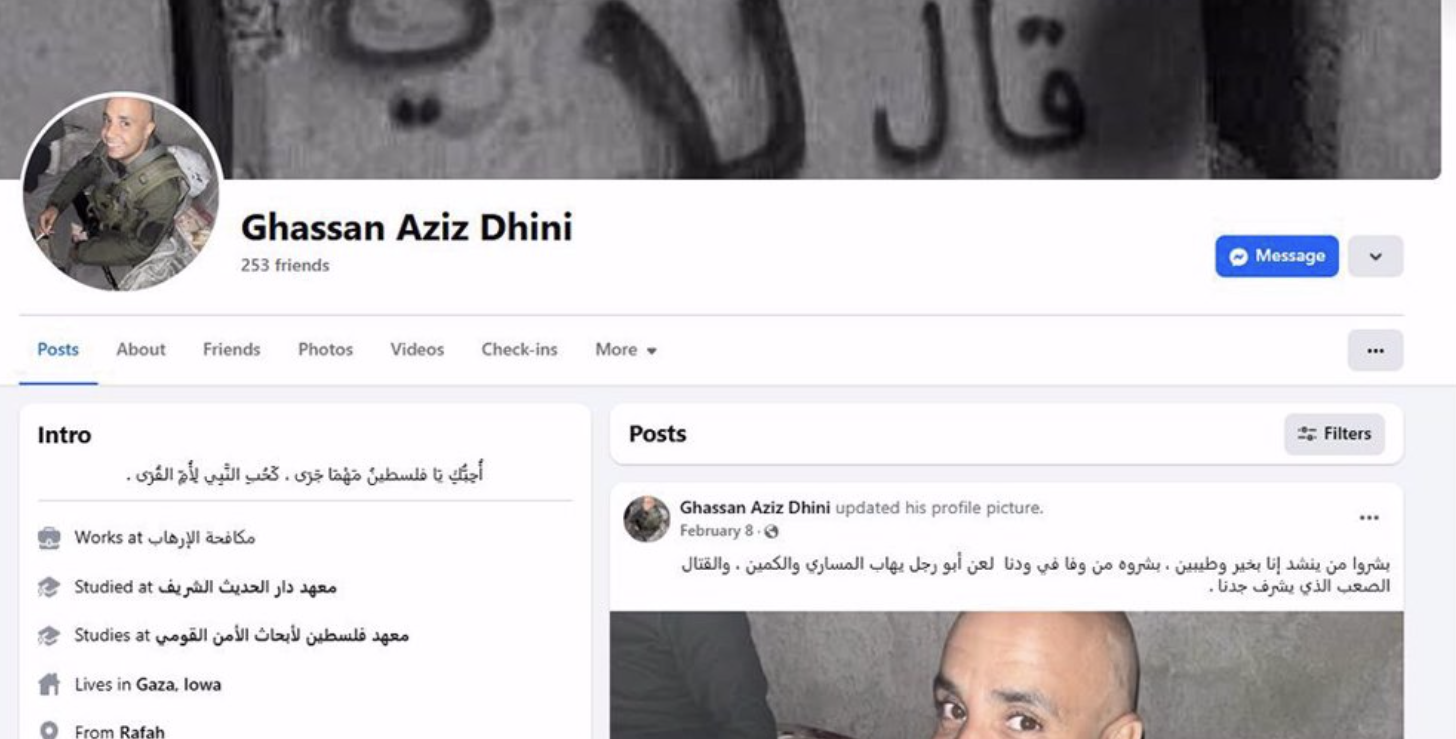This screenshot has height=739, width=1456.
Task: Send a message using the Message button
Action: pyautogui.click(x=1277, y=257)
